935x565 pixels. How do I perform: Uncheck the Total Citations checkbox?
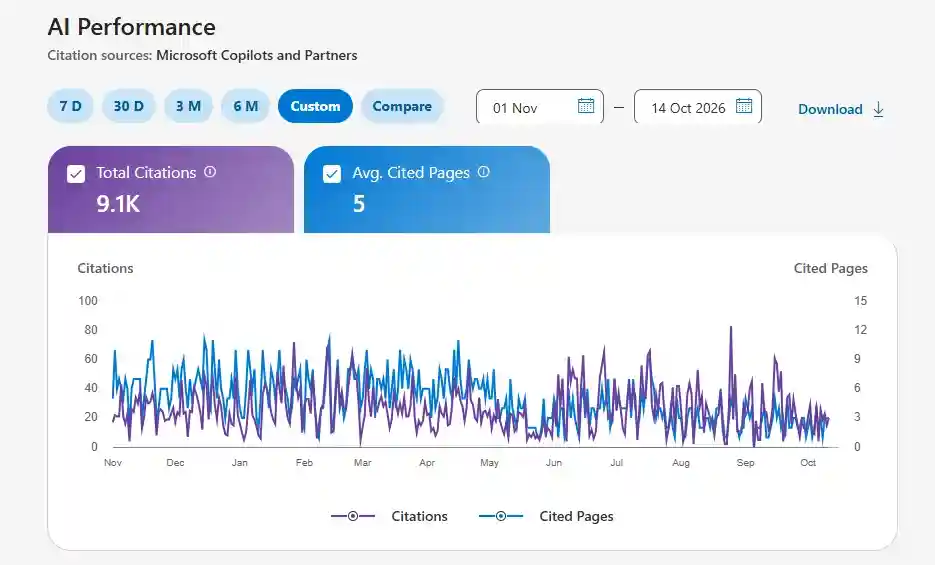pos(76,174)
